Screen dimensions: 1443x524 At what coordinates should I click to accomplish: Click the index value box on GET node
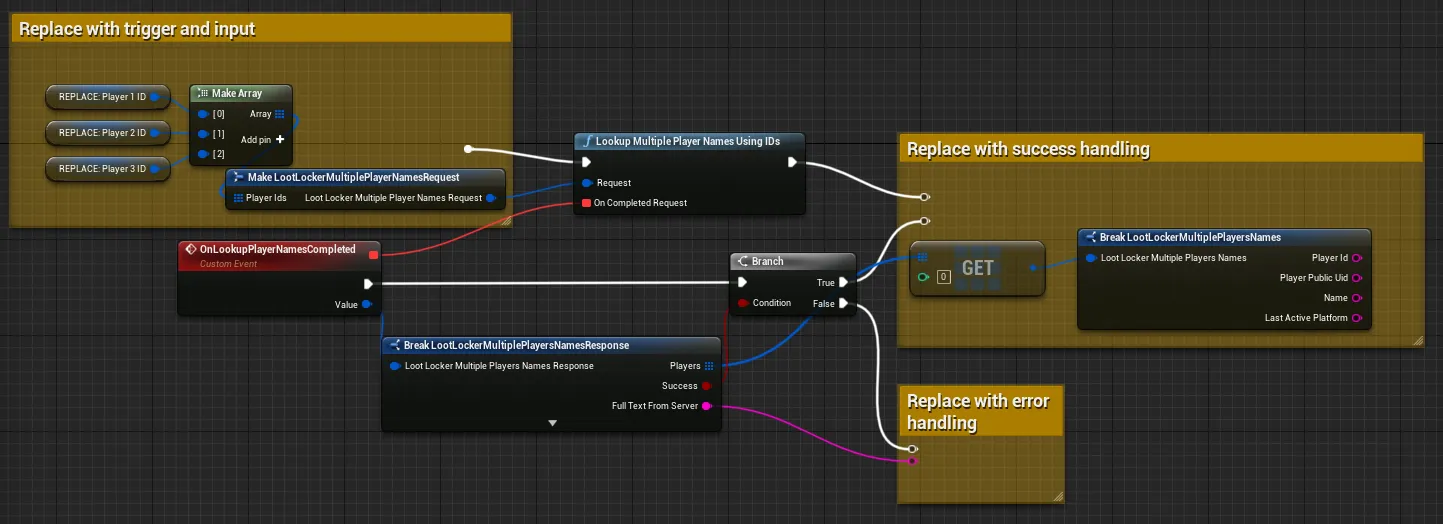943,277
